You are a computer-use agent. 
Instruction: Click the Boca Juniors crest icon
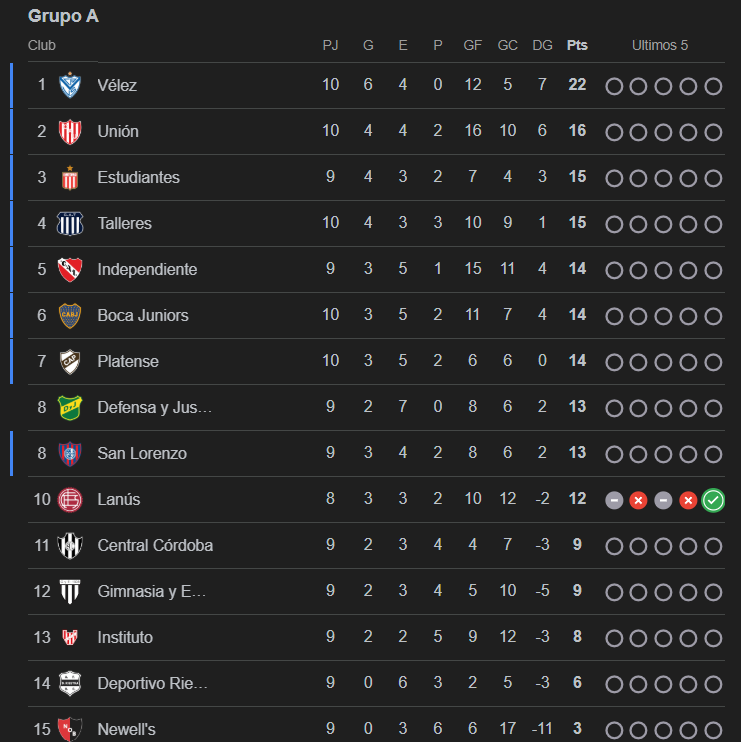click(x=70, y=315)
